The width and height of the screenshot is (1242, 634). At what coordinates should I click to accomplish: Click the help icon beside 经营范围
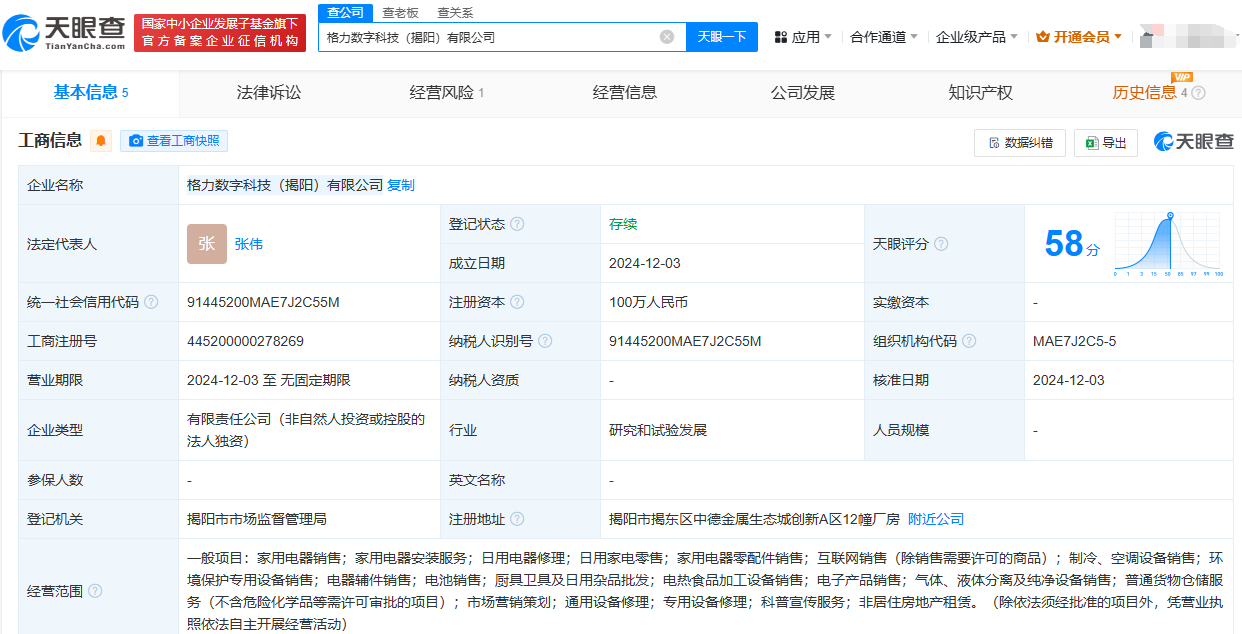point(95,591)
